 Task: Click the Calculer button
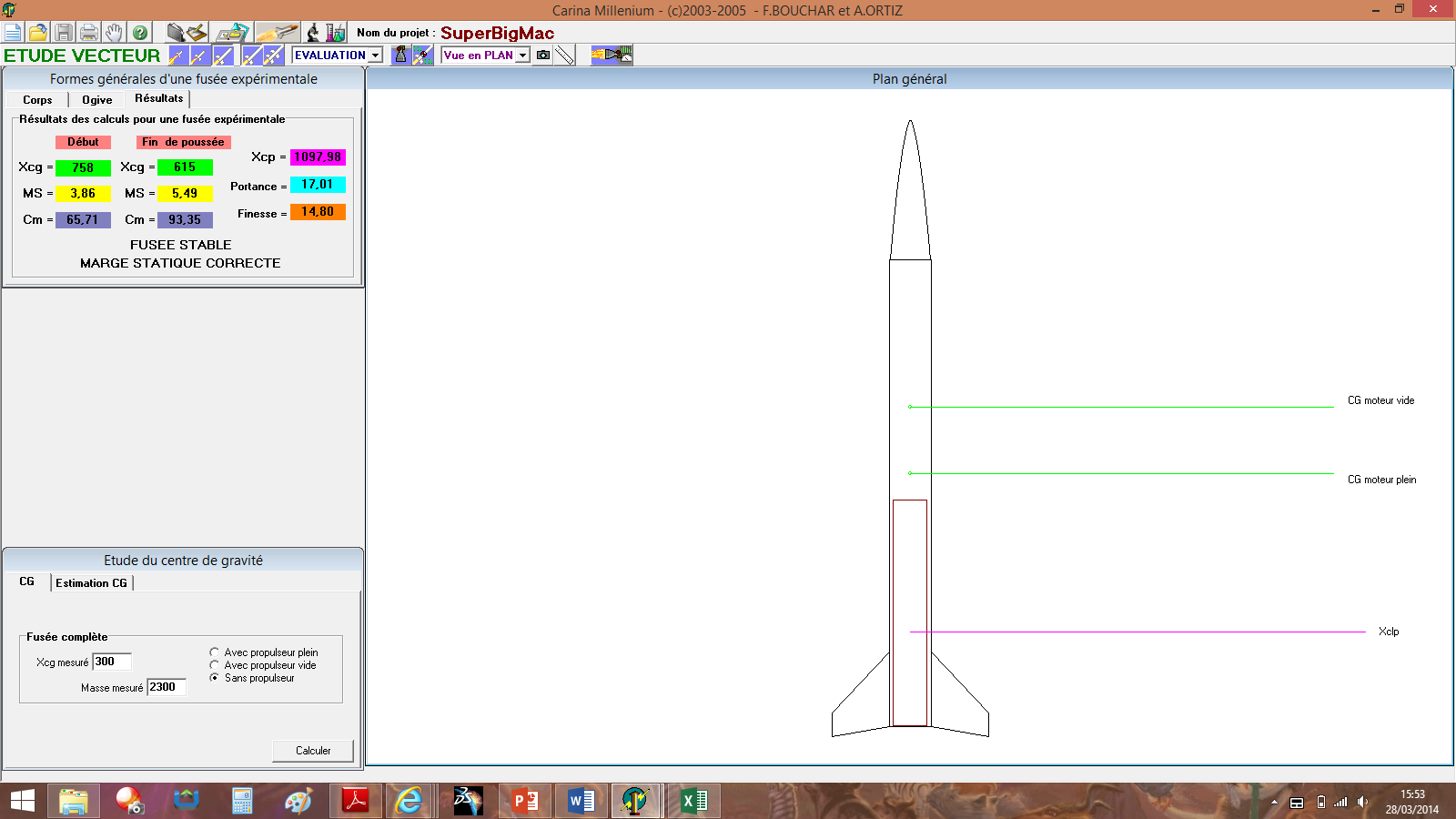[x=313, y=751]
